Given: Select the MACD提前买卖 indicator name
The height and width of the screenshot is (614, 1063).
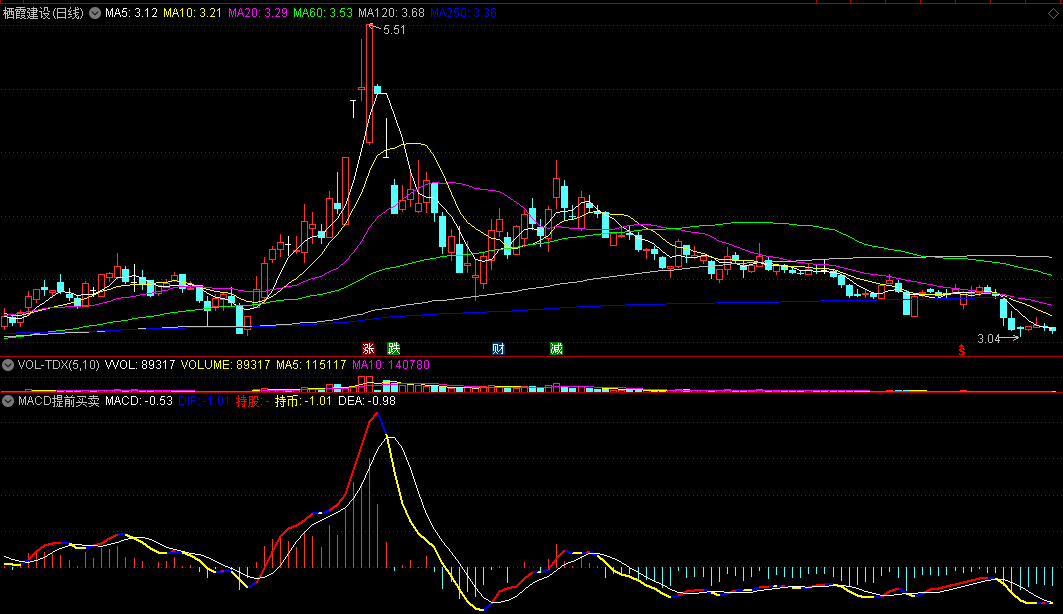Looking at the screenshot, I should tap(58, 401).
